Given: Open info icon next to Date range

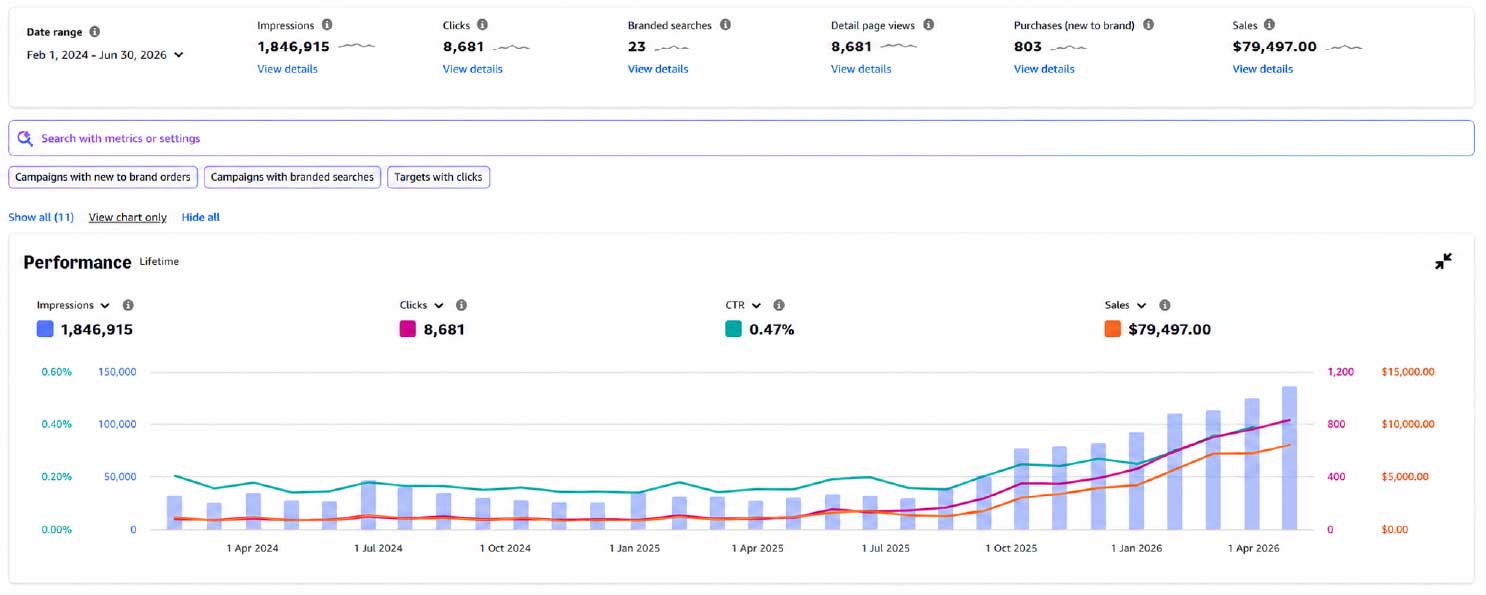Looking at the screenshot, I should (x=94, y=32).
